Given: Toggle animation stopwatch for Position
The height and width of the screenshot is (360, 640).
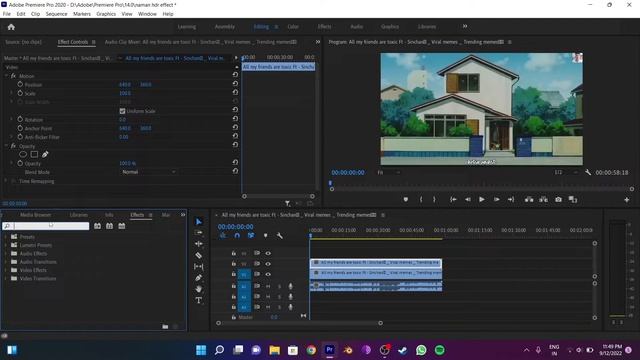Looking at the screenshot, I should pyautogui.click(x=20, y=84).
